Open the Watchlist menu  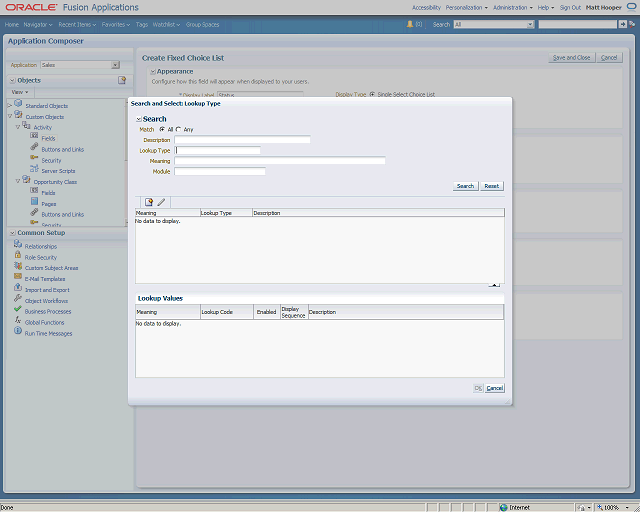166,24
